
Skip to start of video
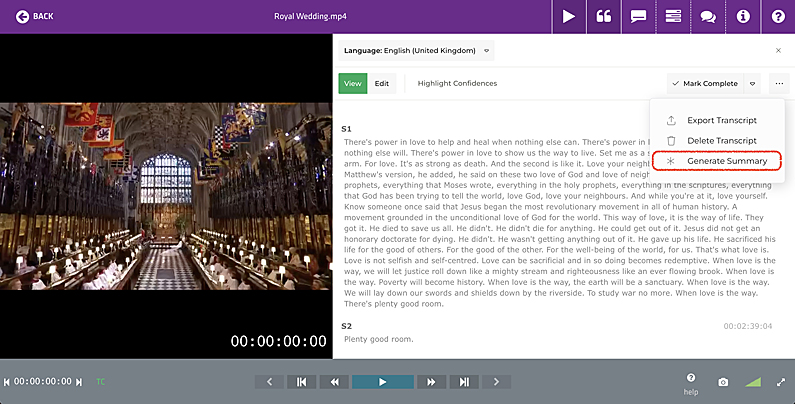click(x=302, y=382)
